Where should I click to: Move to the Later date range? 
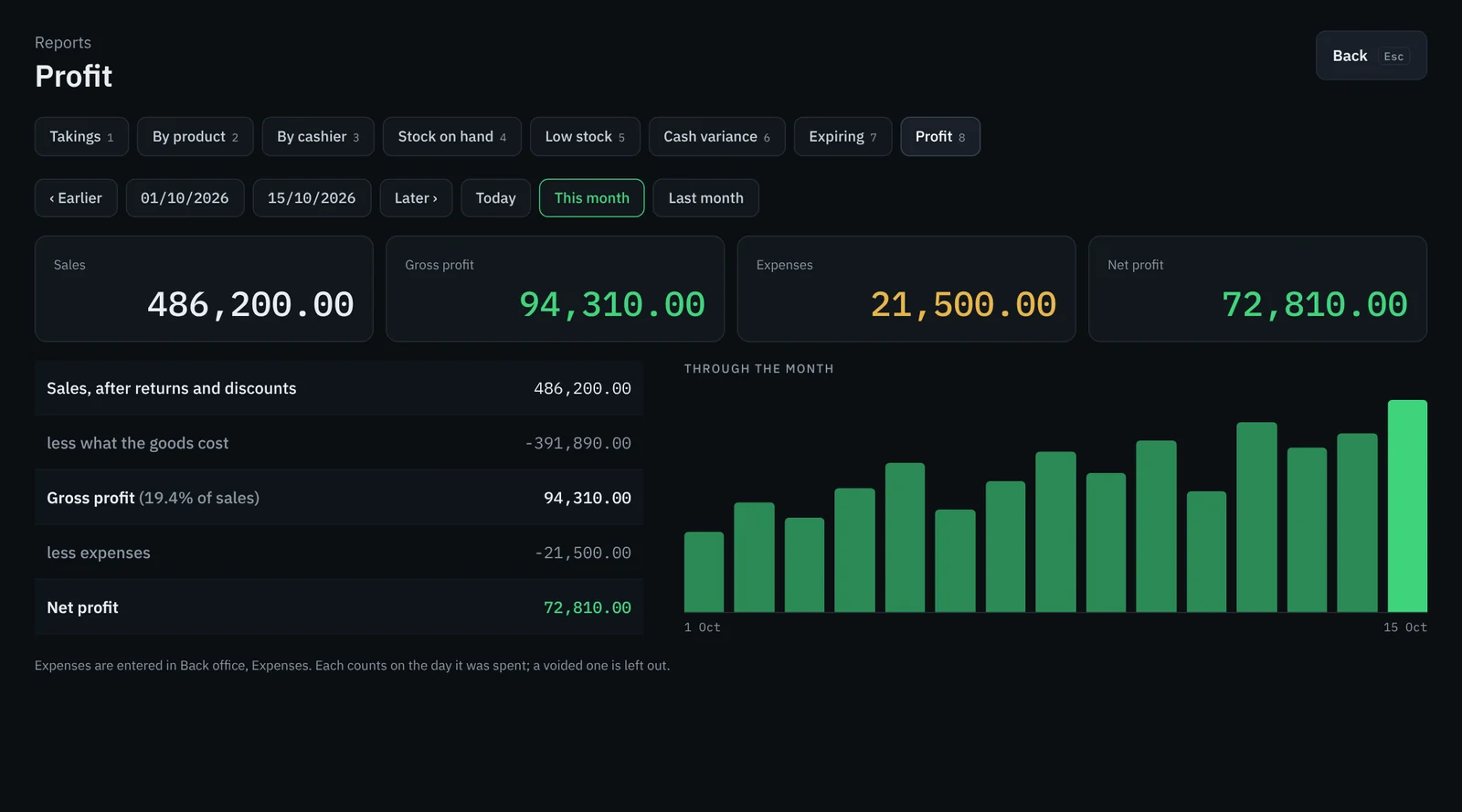416,198
